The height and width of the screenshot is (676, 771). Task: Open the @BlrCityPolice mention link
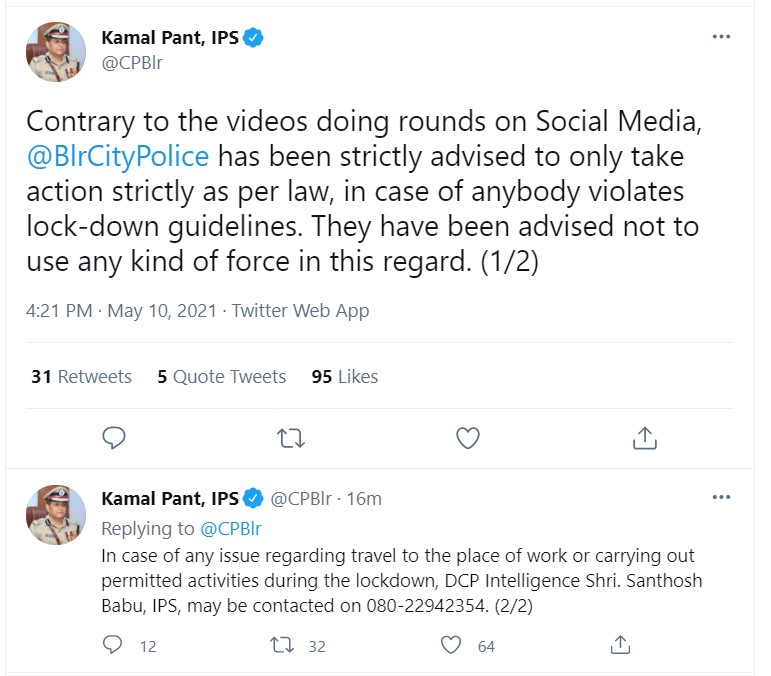point(118,156)
